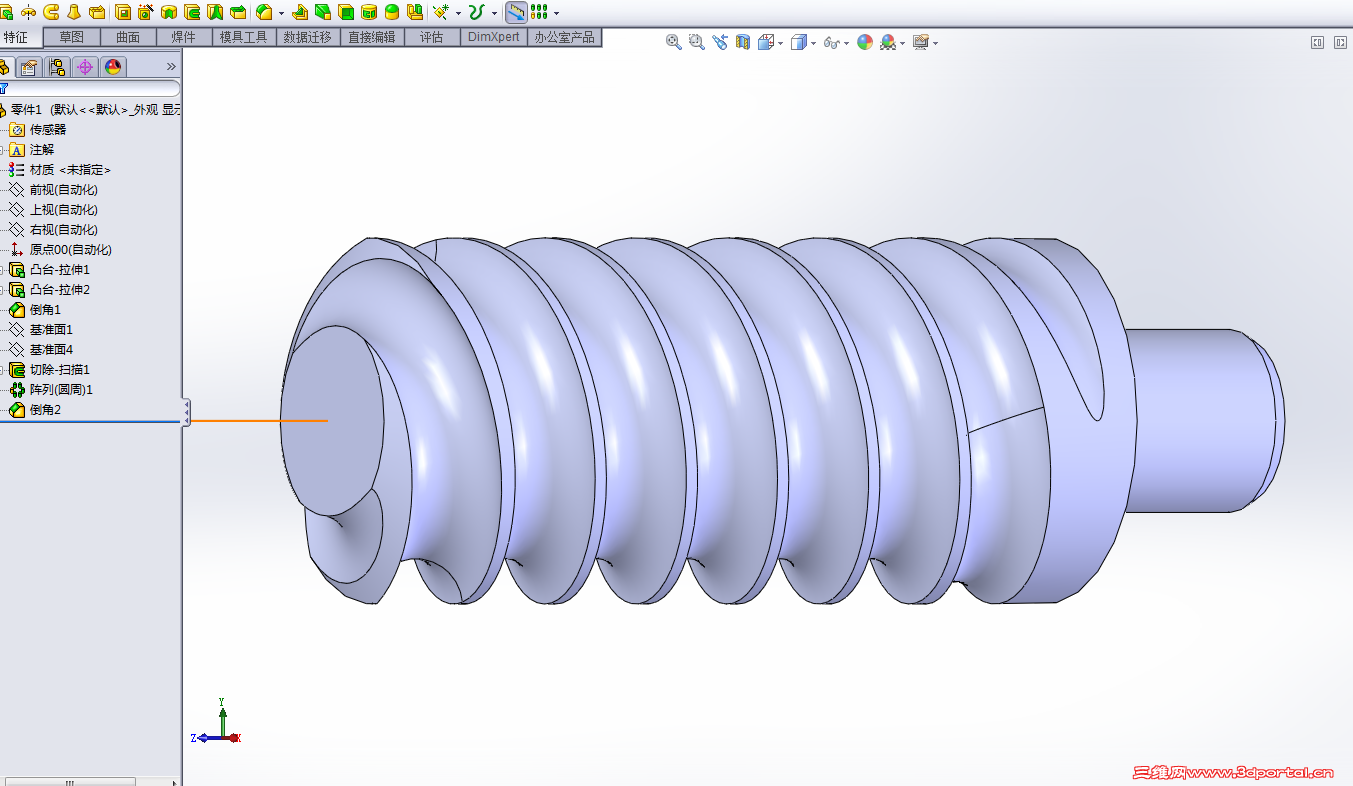Viewport: 1353px width, 786px height.
Task: Click the Mirror tool icon
Action: click(414, 12)
